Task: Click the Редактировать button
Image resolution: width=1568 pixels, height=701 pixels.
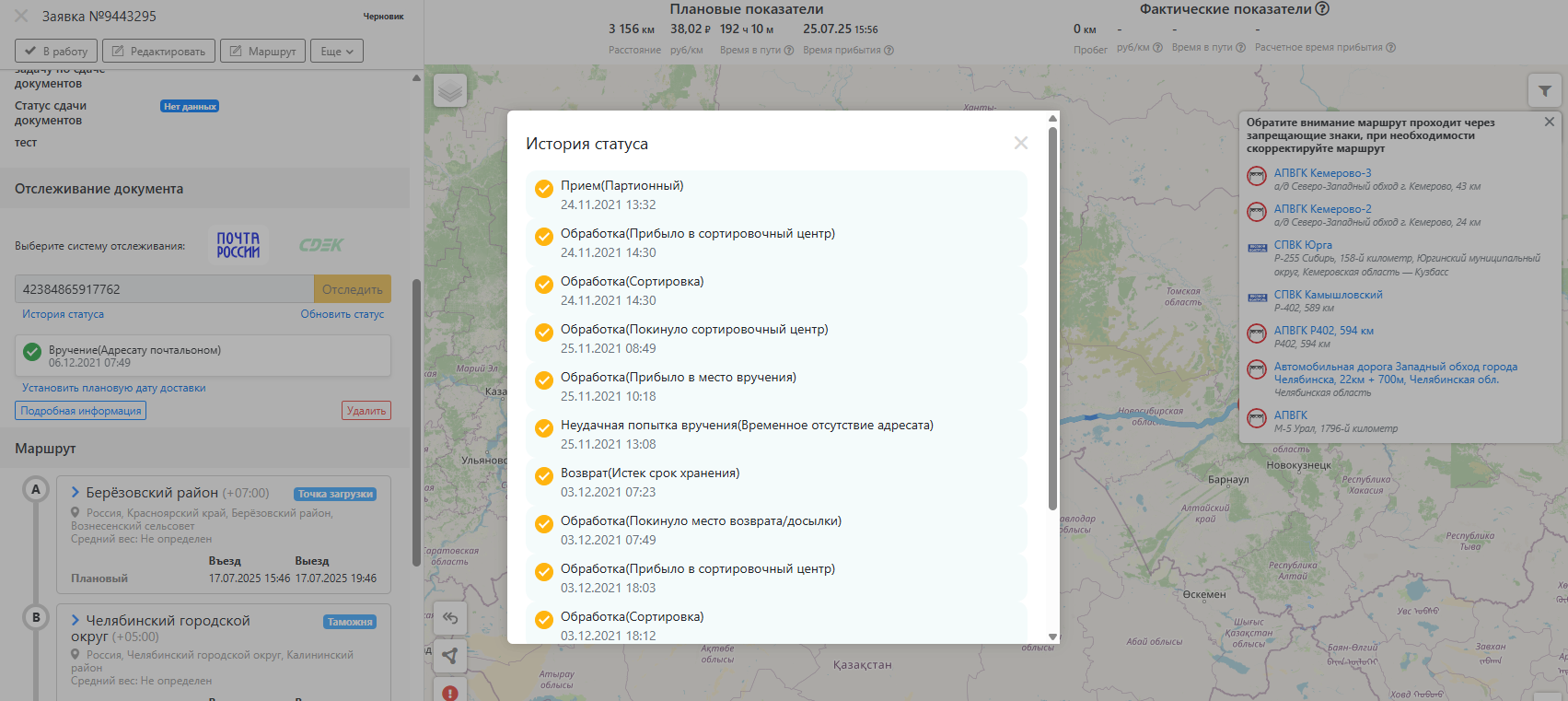Action: tap(158, 51)
